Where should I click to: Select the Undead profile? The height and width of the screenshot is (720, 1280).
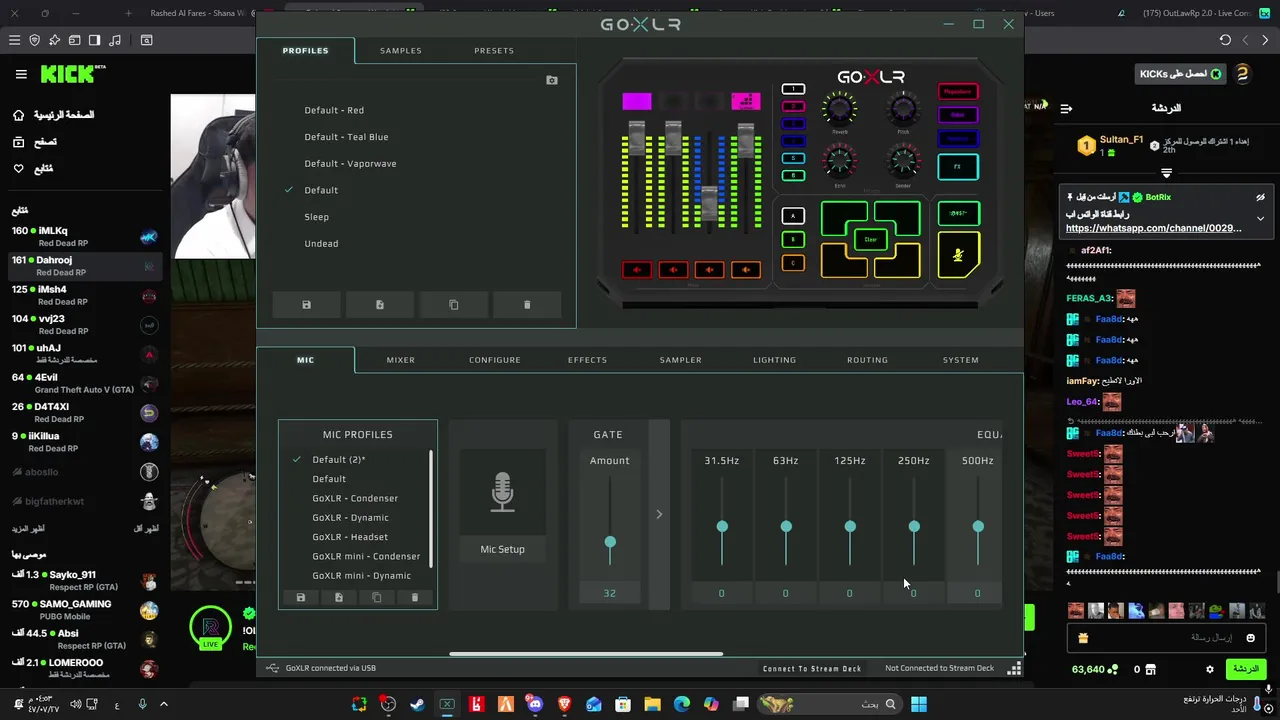point(322,243)
